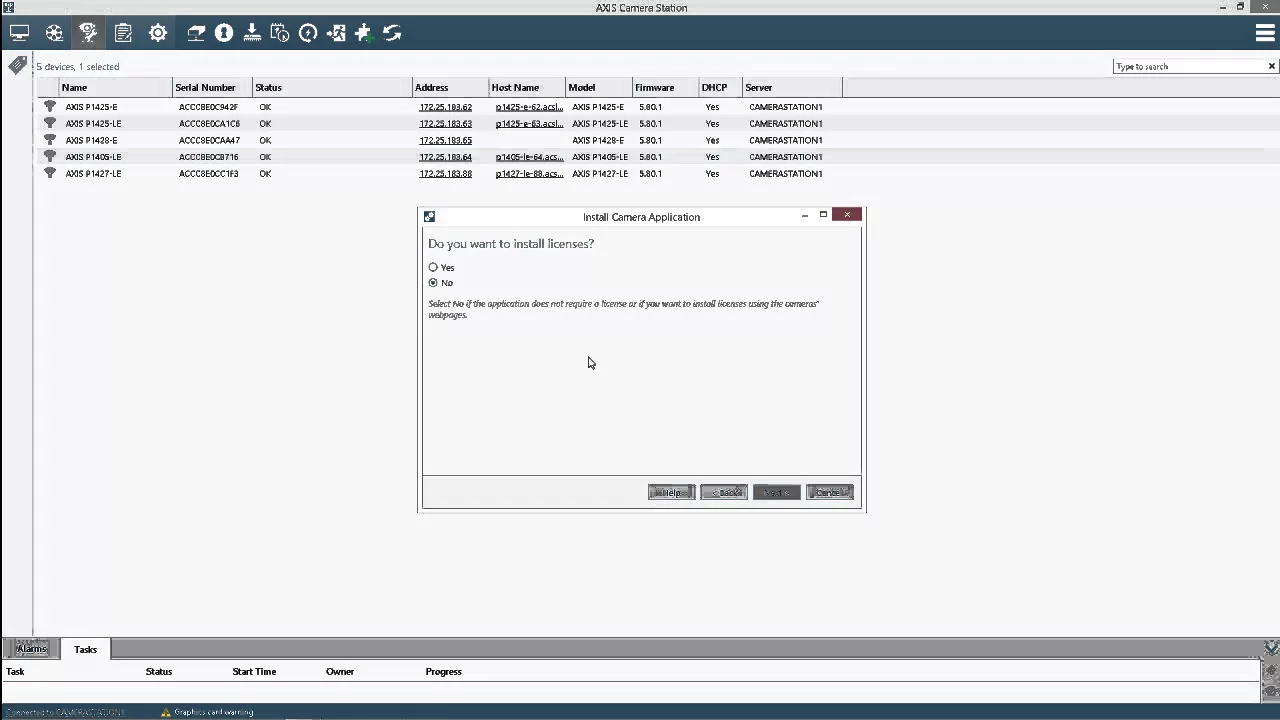This screenshot has height=720, width=1280.
Task: Open host name link p1427-le-88.acs
Action: pyautogui.click(x=529, y=174)
